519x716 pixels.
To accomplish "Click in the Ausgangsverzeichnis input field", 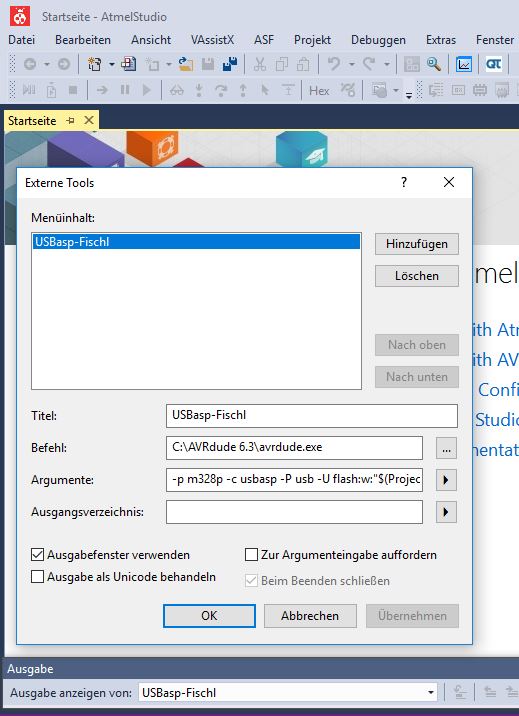I will [x=294, y=512].
